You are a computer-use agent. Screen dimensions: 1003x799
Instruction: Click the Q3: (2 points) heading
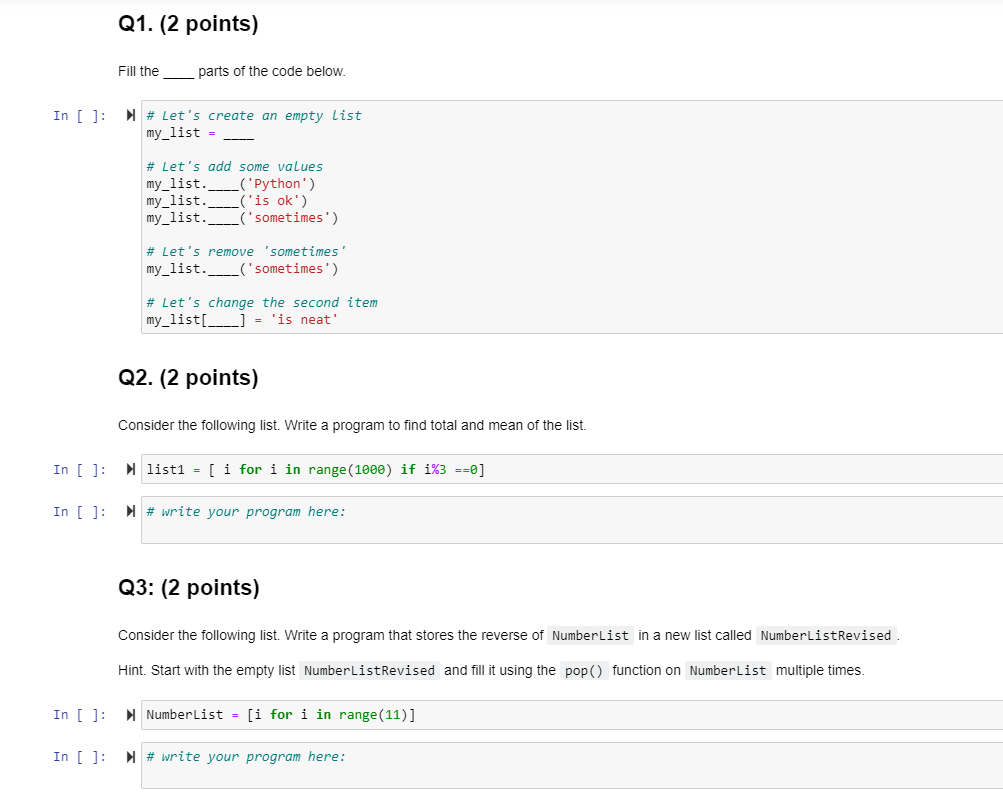(x=189, y=587)
